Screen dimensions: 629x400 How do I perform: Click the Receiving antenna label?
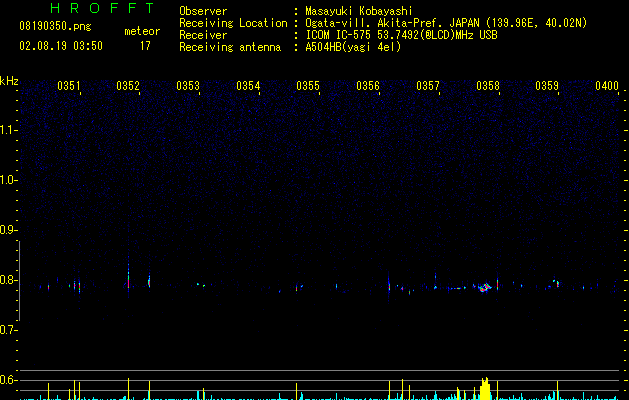coord(230,47)
